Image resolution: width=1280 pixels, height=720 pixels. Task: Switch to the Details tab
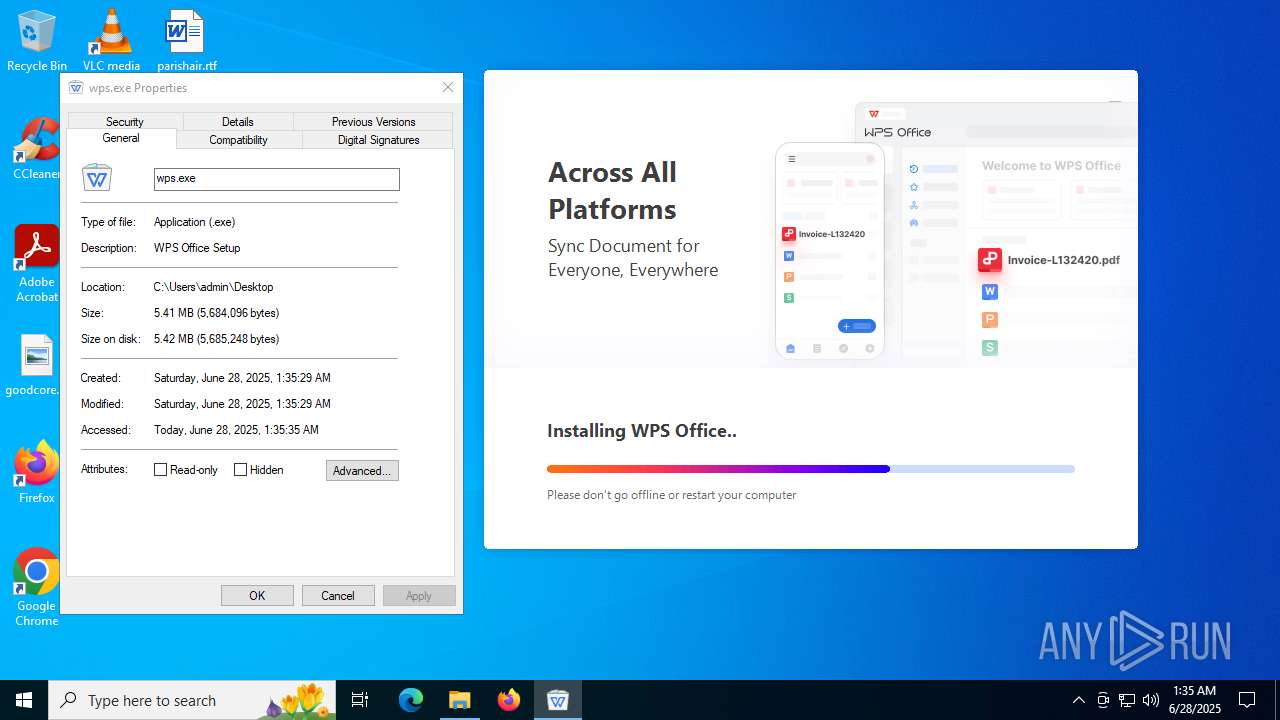tap(238, 121)
